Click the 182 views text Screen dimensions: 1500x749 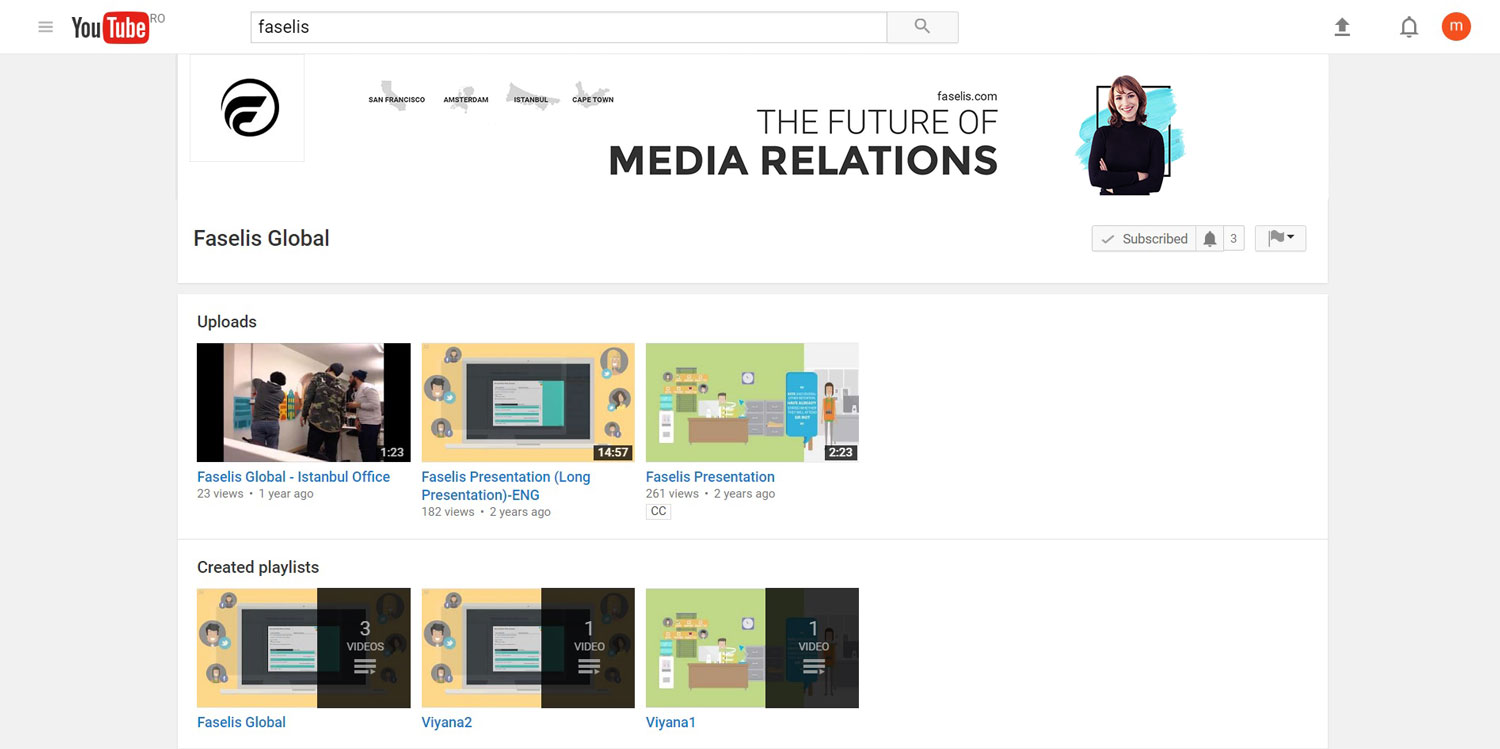(x=448, y=512)
